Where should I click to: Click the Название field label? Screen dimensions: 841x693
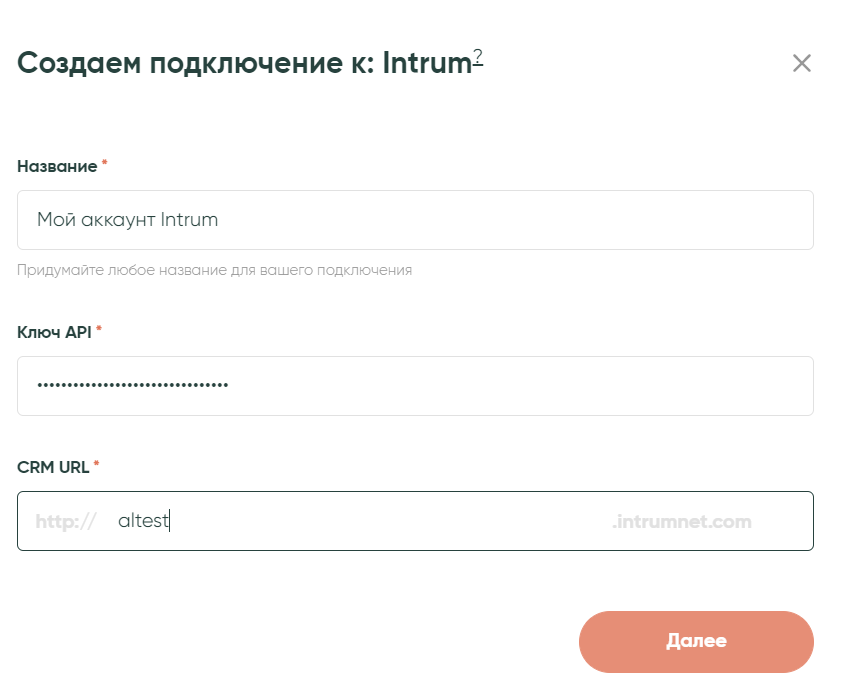pos(56,166)
